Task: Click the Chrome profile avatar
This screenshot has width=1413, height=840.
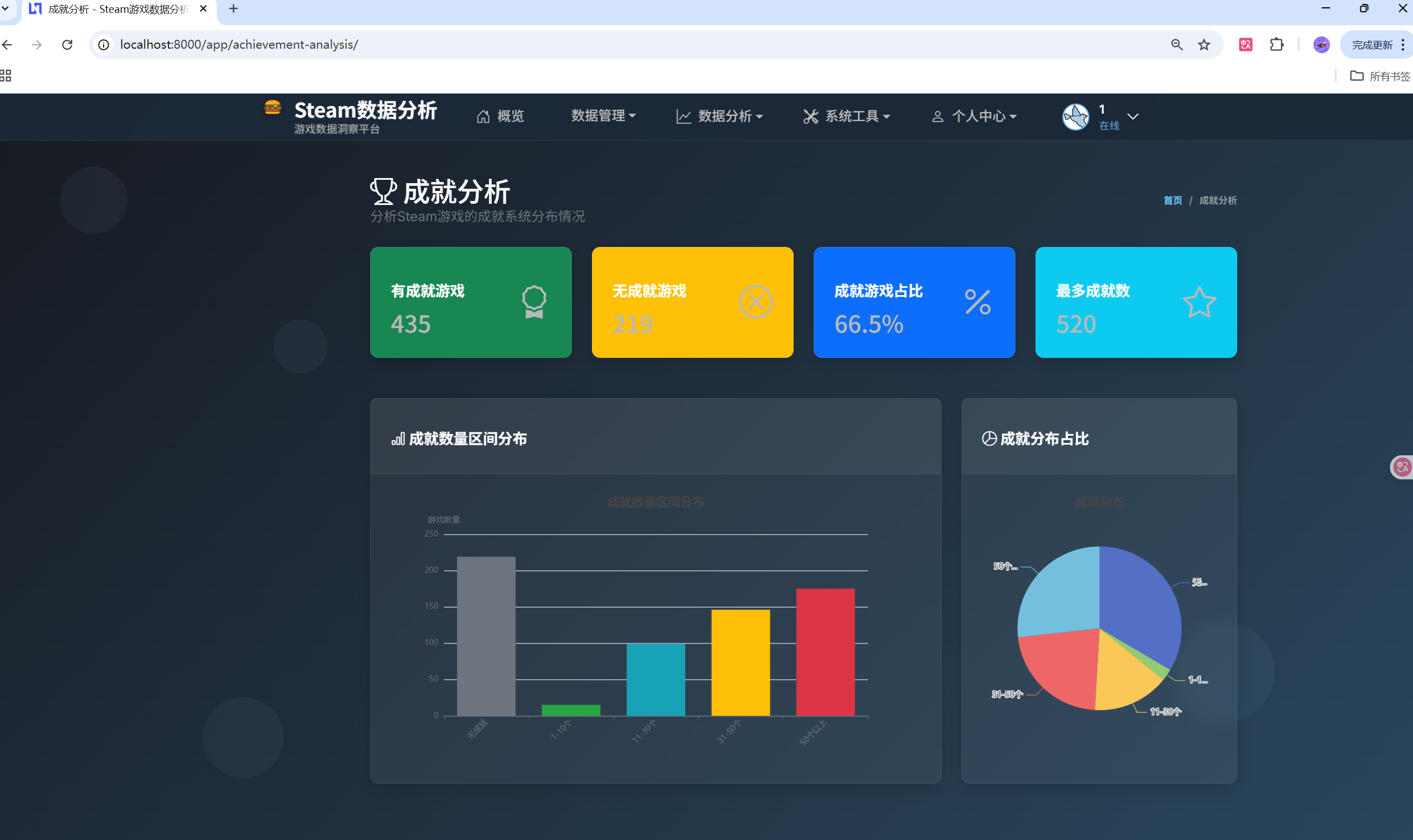Action: [1321, 45]
